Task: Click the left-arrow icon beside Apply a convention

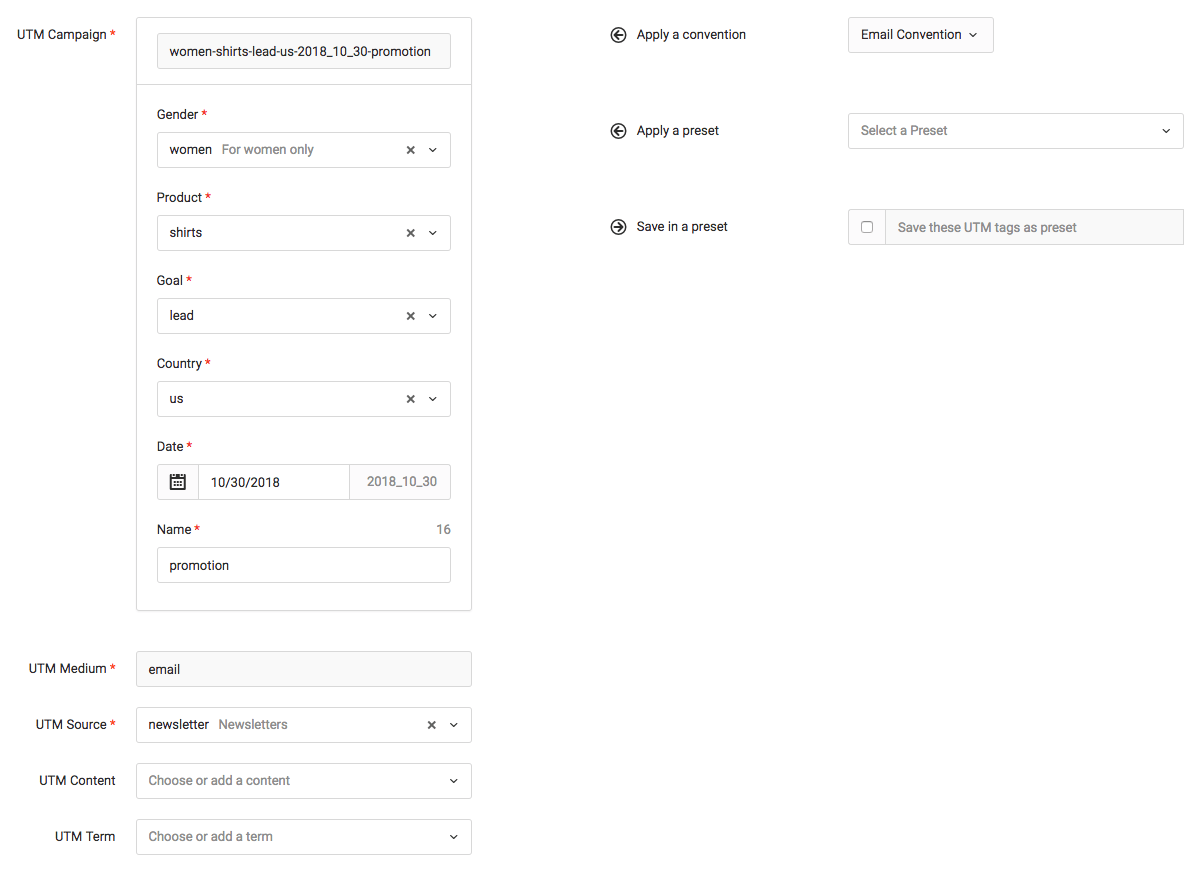Action: click(618, 34)
